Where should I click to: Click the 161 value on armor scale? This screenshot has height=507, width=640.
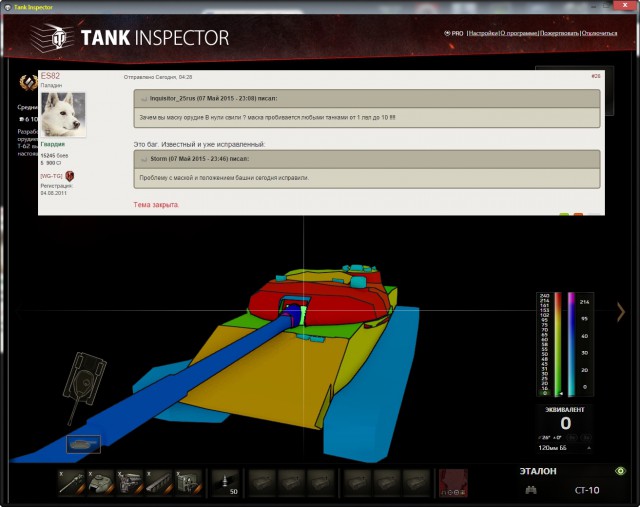pos(544,305)
